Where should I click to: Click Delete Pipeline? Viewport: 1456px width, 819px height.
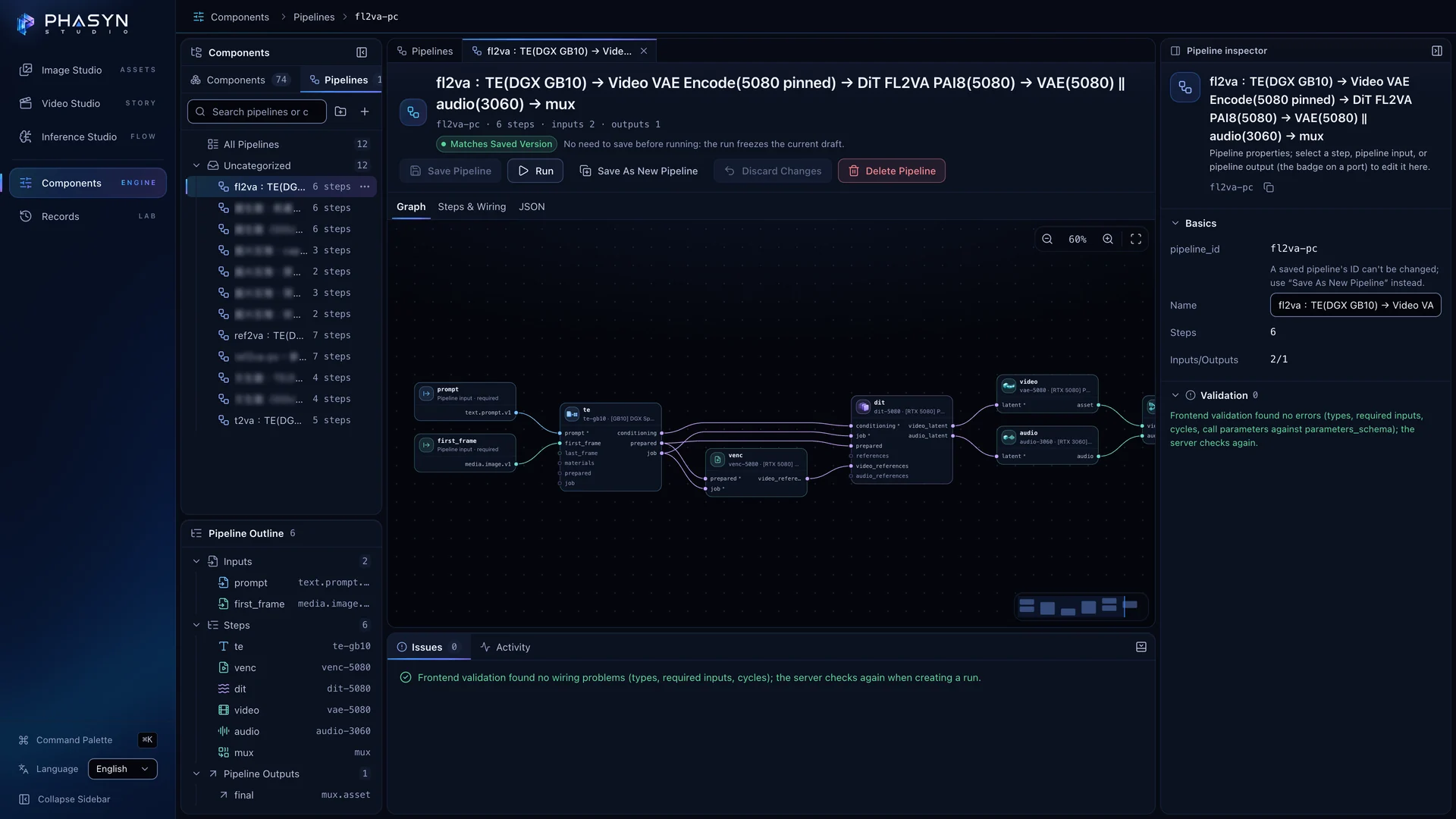pyautogui.click(x=891, y=171)
